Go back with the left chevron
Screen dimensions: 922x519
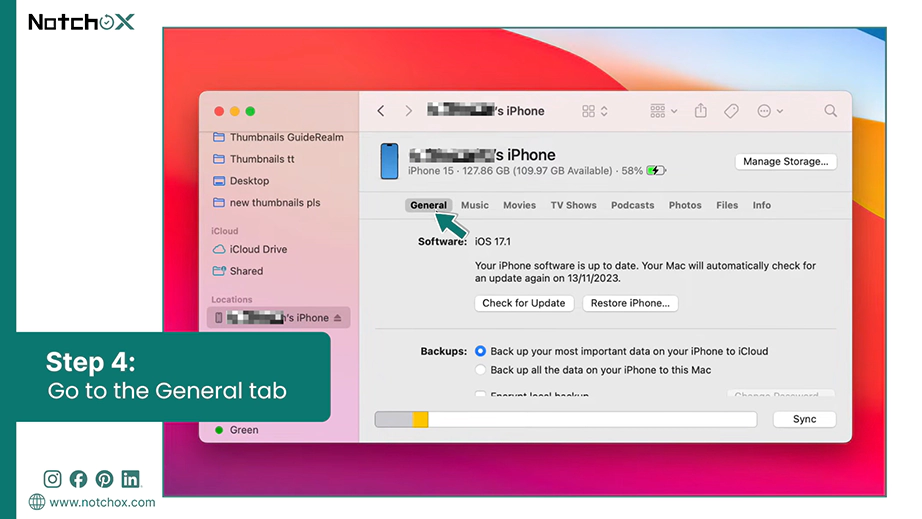(381, 111)
